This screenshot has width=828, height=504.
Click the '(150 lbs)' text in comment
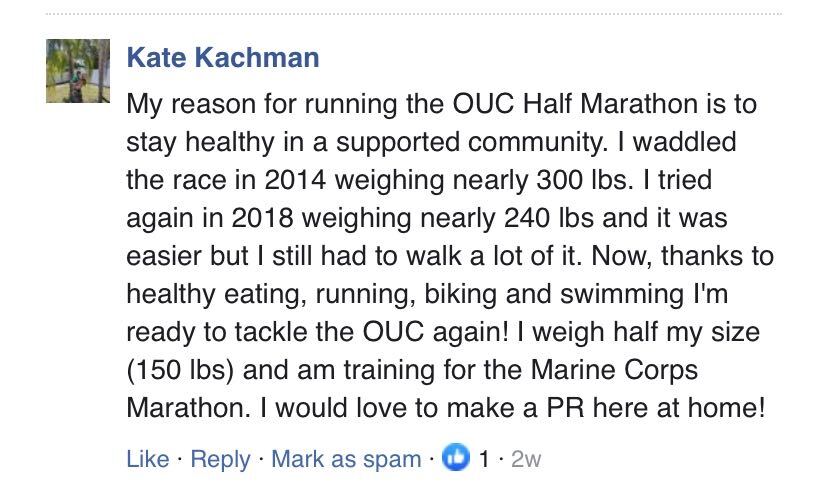point(180,370)
